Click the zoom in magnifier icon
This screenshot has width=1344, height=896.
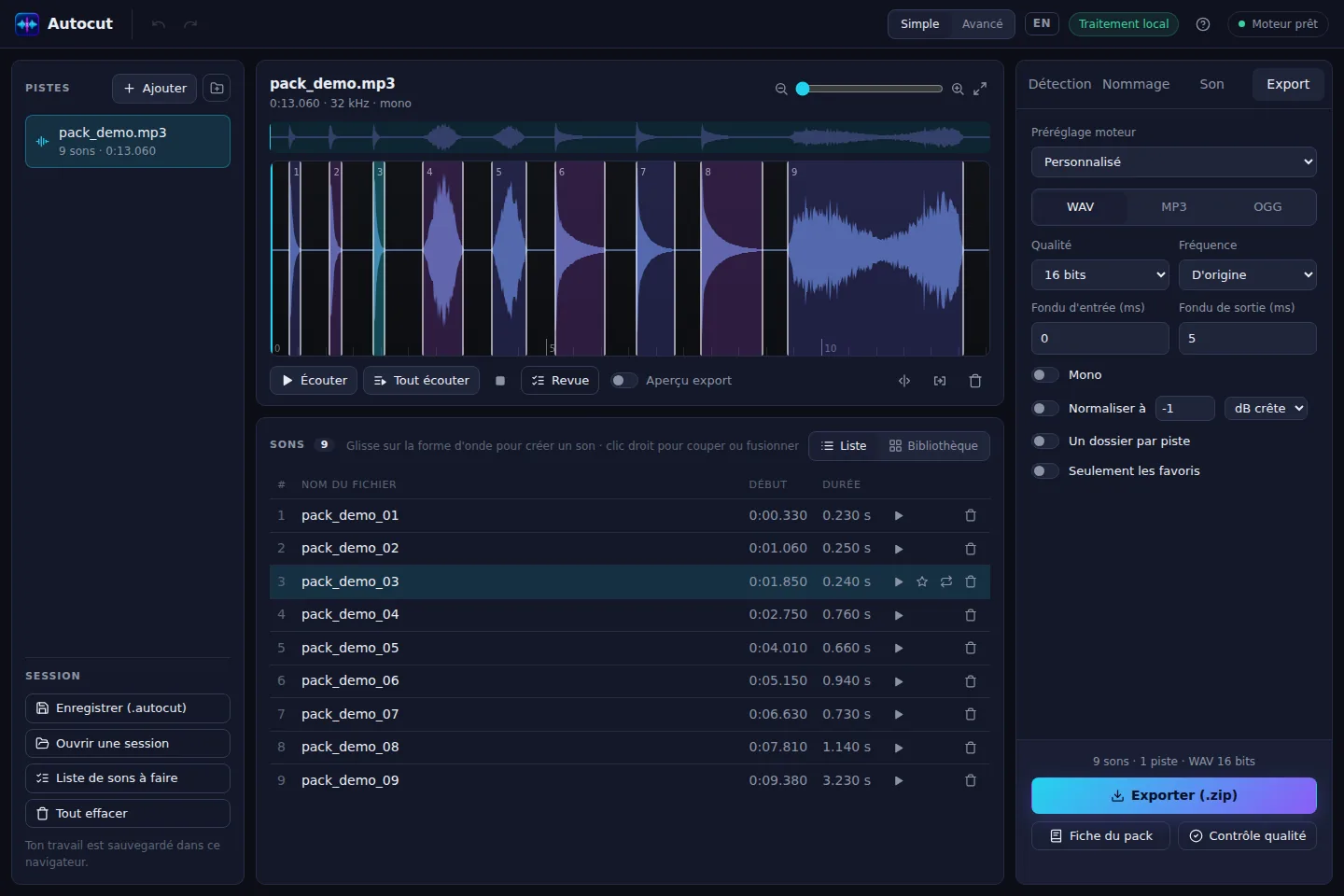click(x=958, y=89)
